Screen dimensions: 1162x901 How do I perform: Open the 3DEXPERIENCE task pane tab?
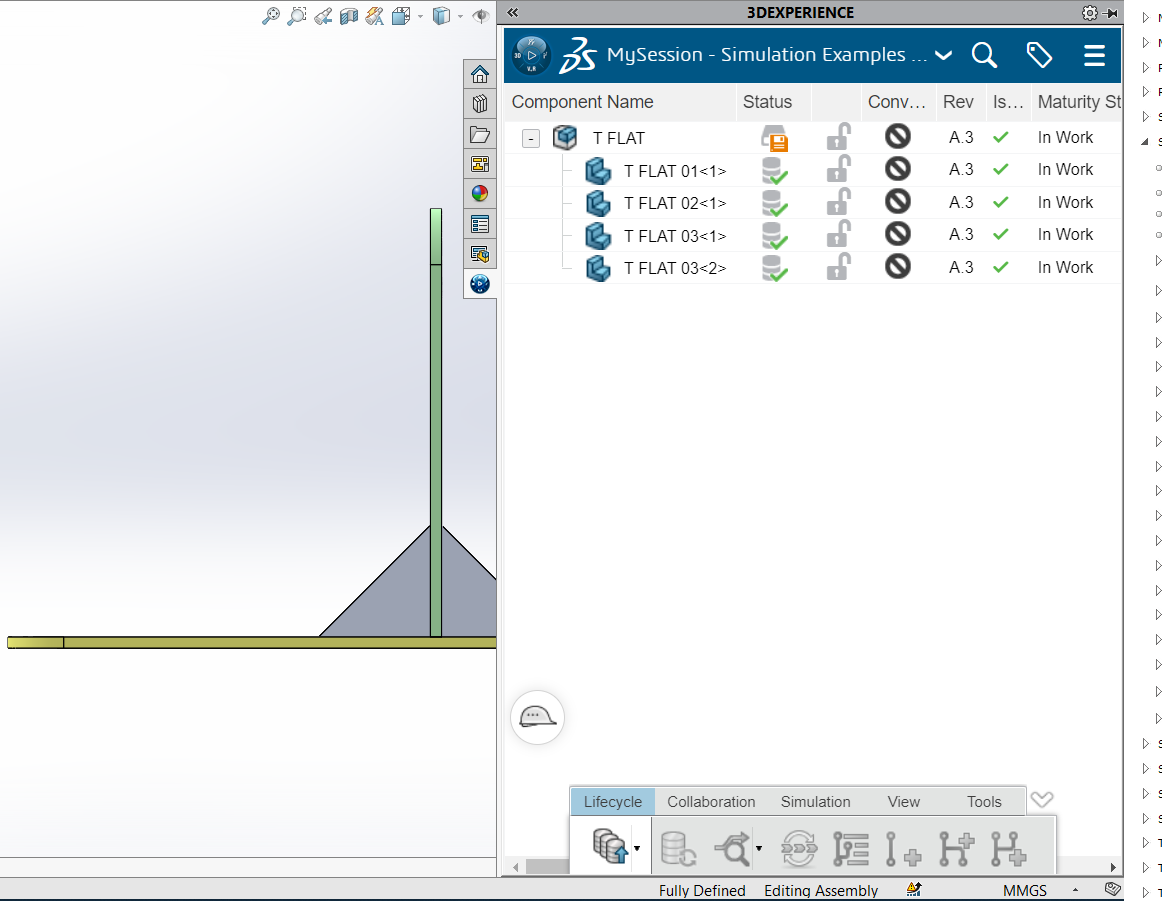click(480, 284)
